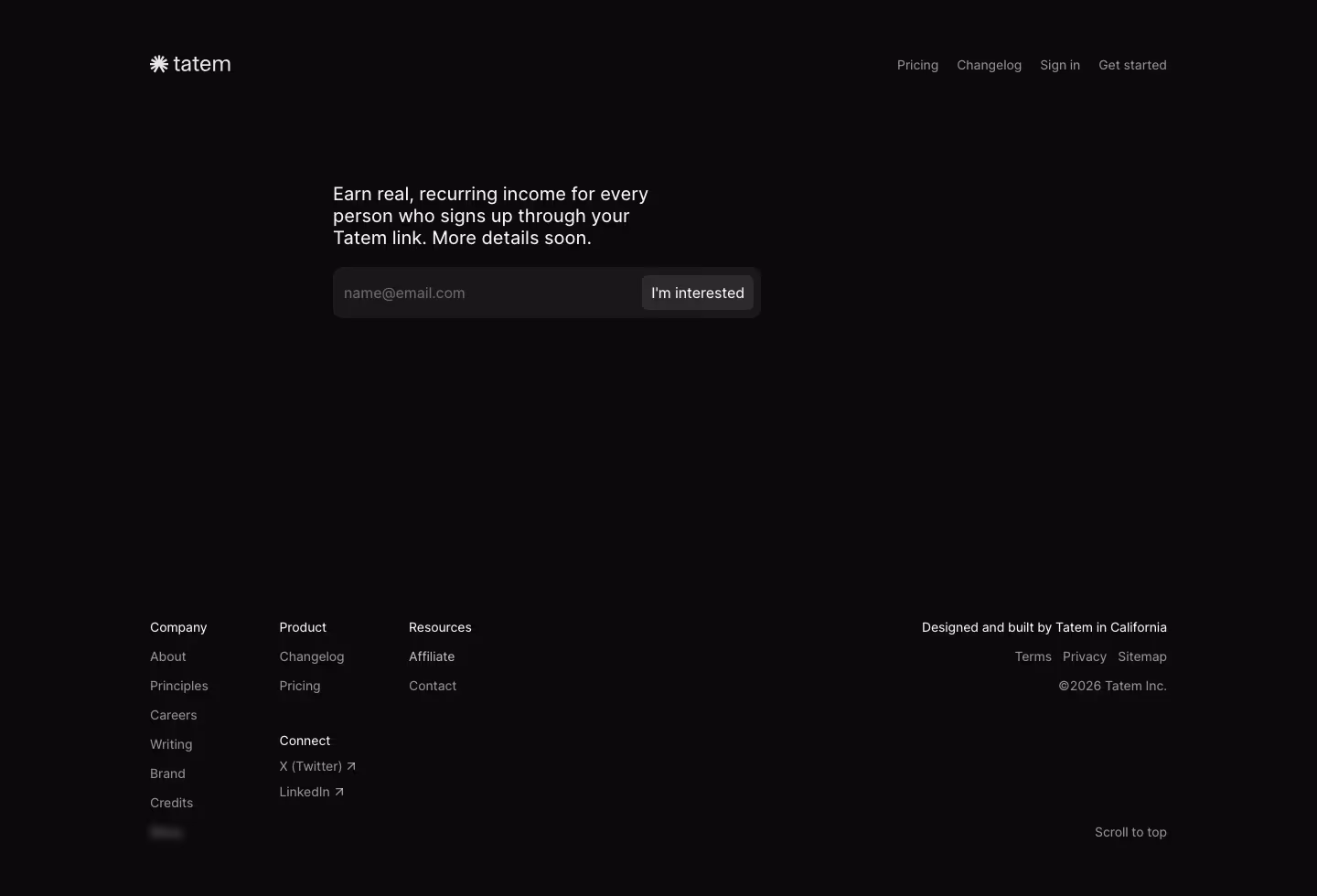Open Brand page link
The width and height of the screenshot is (1317, 896).
[167, 773]
